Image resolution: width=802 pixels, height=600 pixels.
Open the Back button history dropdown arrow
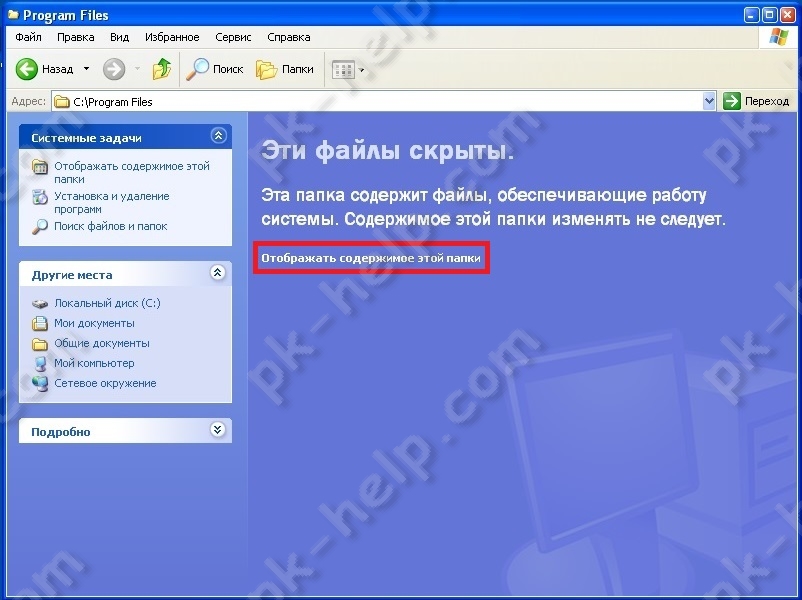[x=86, y=69]
